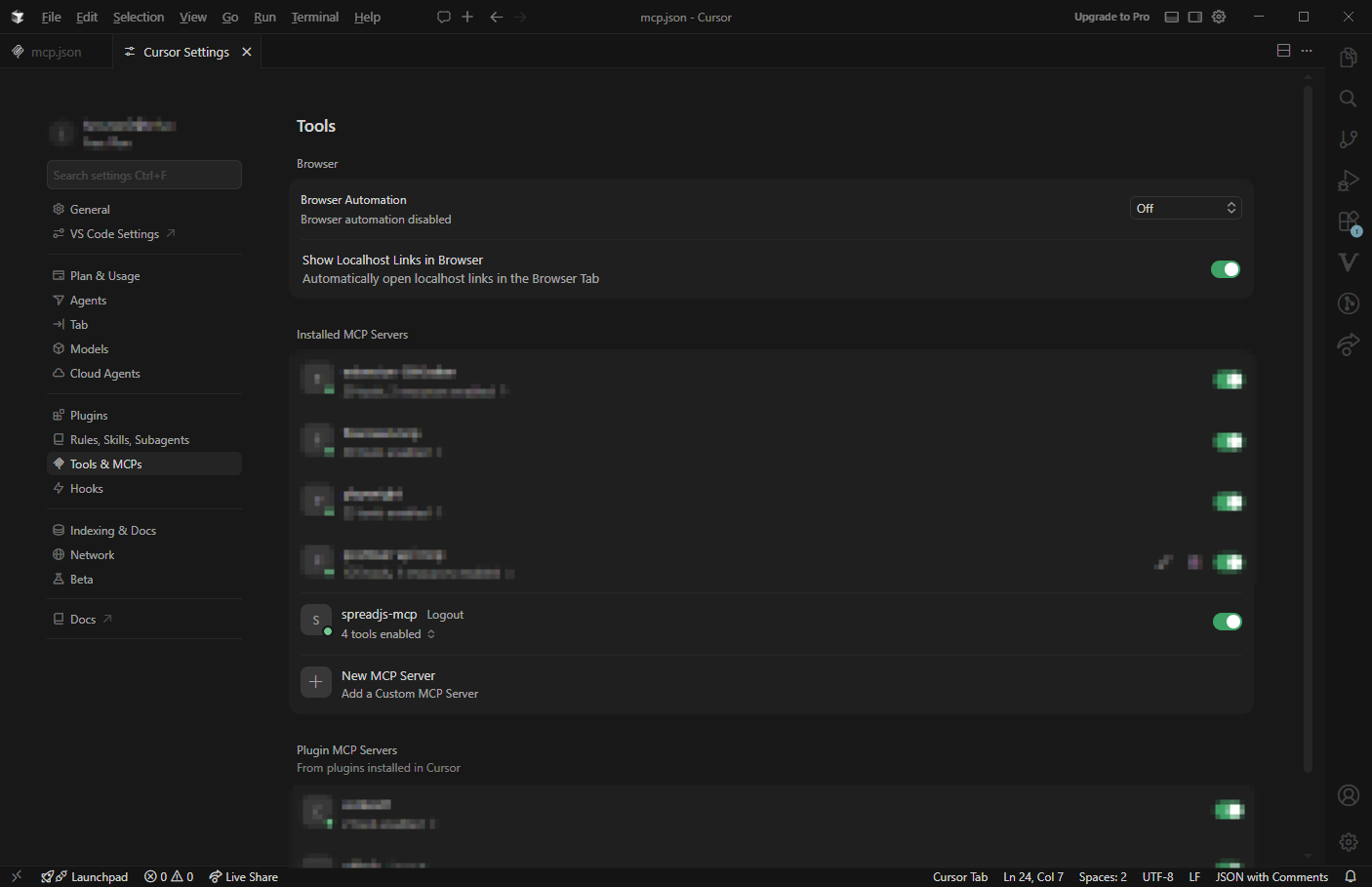
Task: Expand the 4 tools enabled list
Action: pyautogui.click(x=387, y=634)
